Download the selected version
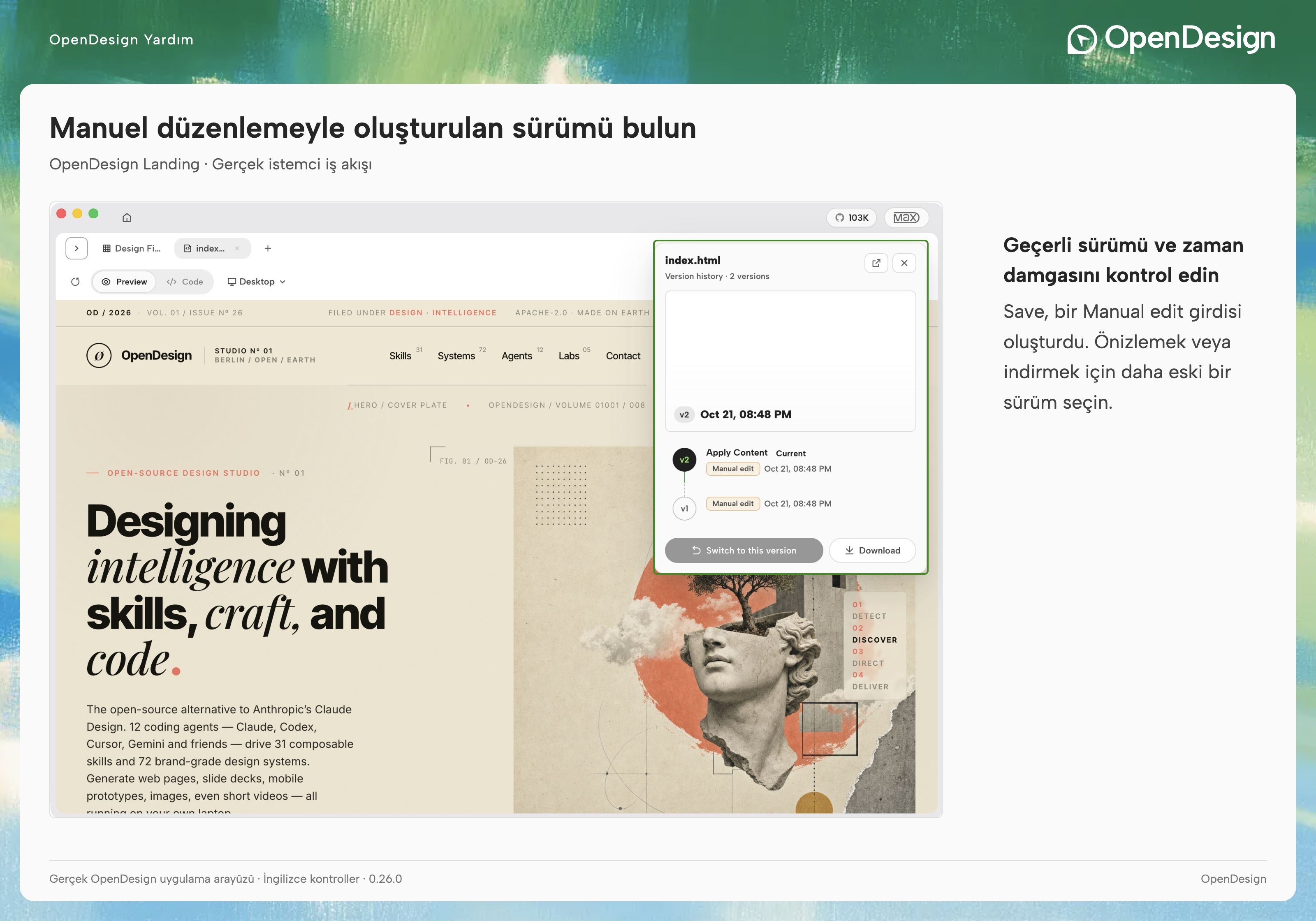The image size is (1316, 921). coord(872,550)
